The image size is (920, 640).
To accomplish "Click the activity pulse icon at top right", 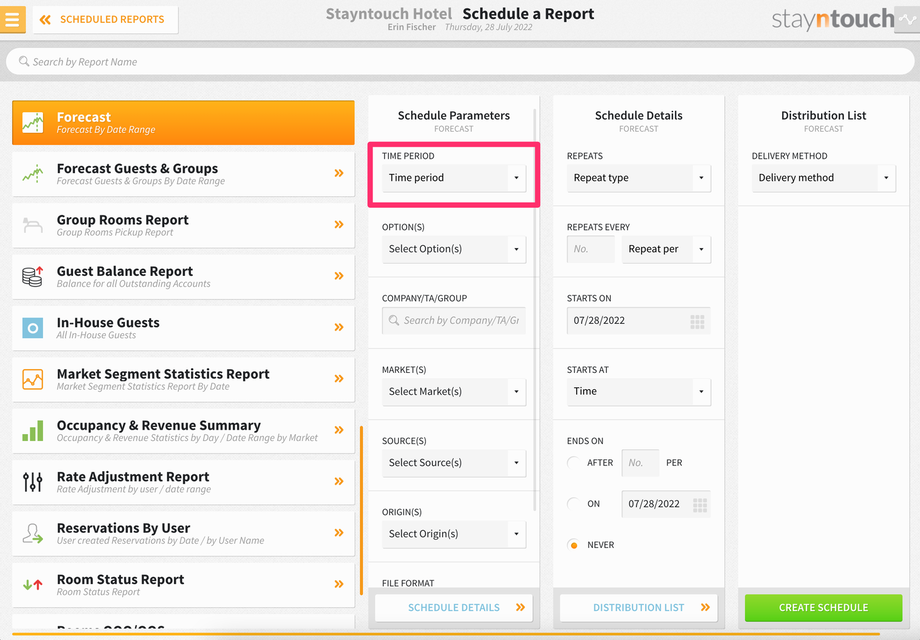I will [907, 19].
